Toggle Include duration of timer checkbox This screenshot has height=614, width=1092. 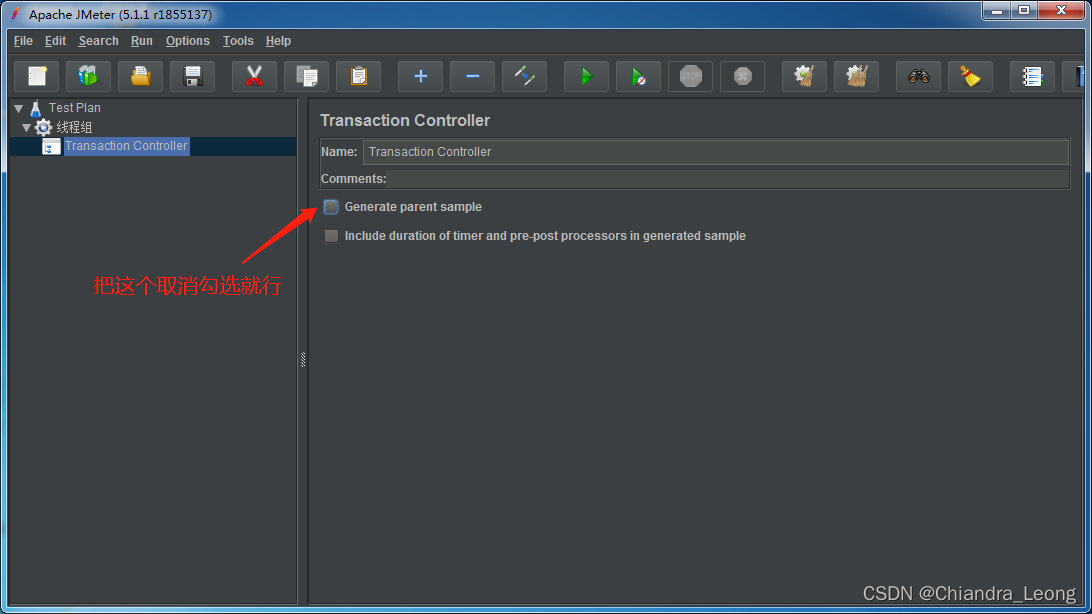pyautogui.click(x=331, y=236)
